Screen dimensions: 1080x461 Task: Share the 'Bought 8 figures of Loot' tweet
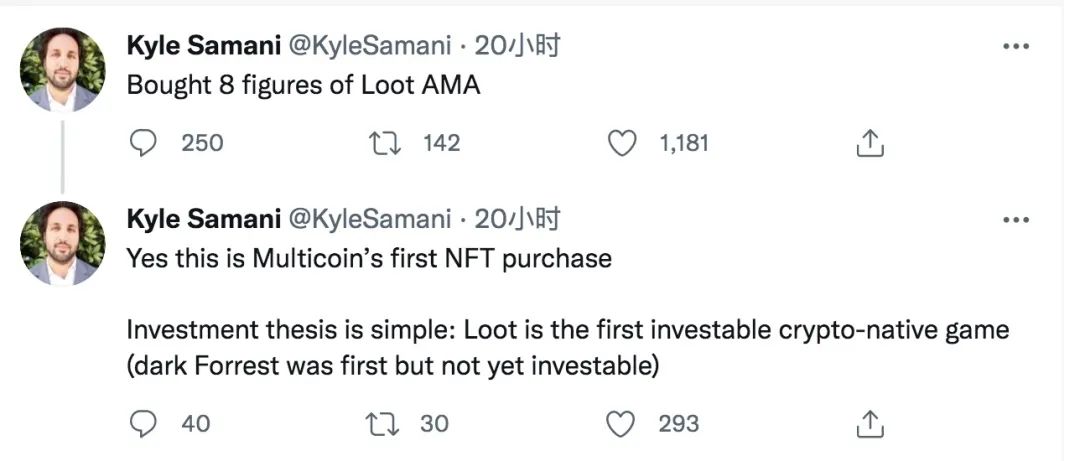pos(869,144)
